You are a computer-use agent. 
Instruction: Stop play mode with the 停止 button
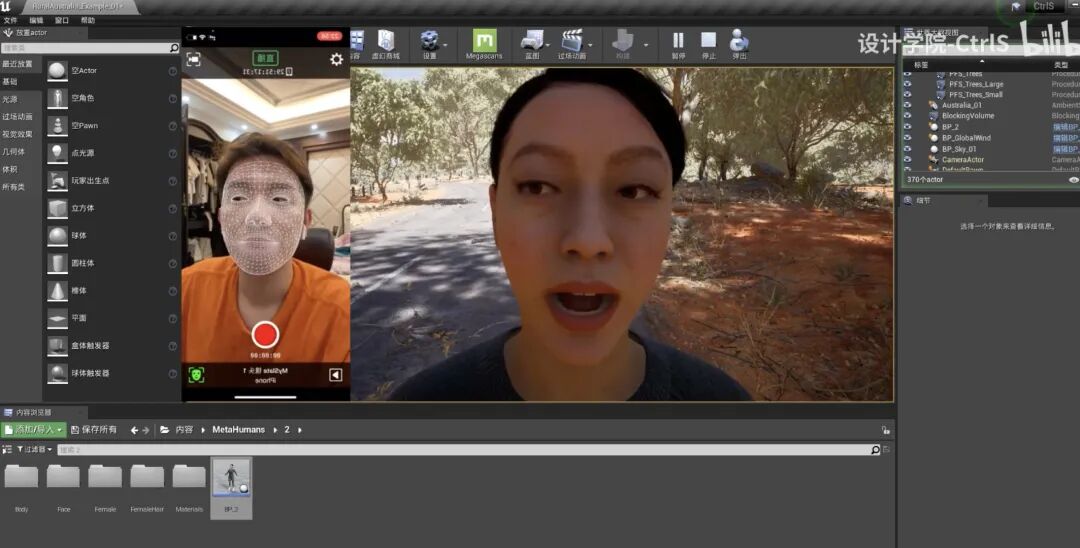[x=708, y=43]
